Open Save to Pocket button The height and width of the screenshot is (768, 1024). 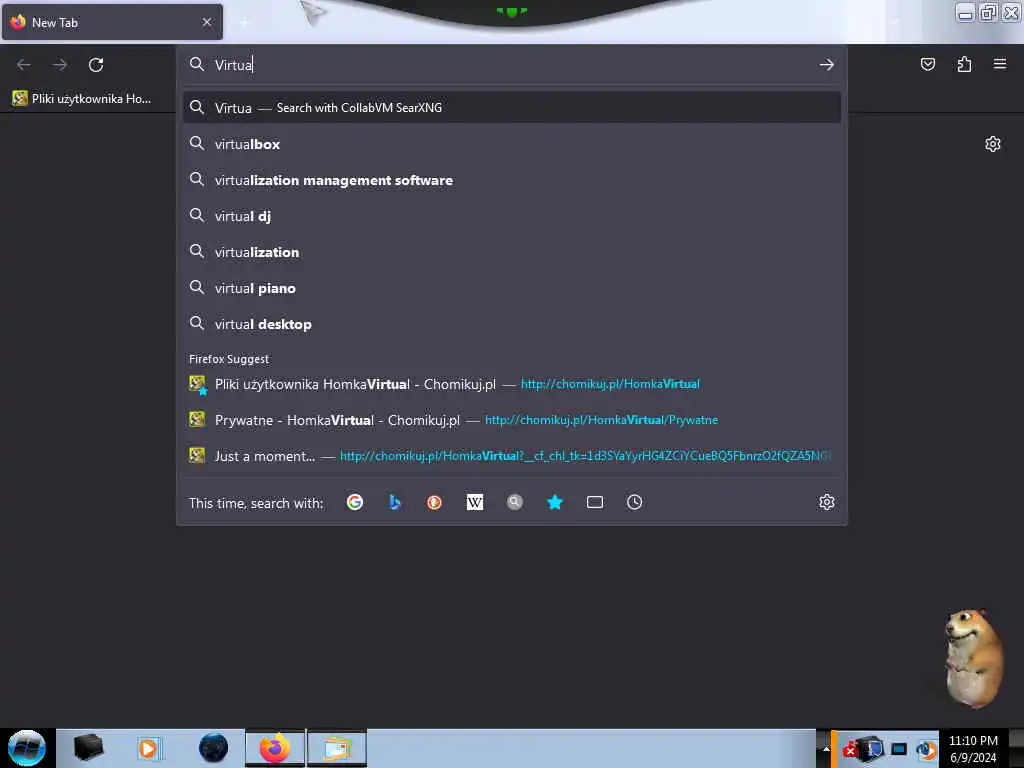point(927,64)
